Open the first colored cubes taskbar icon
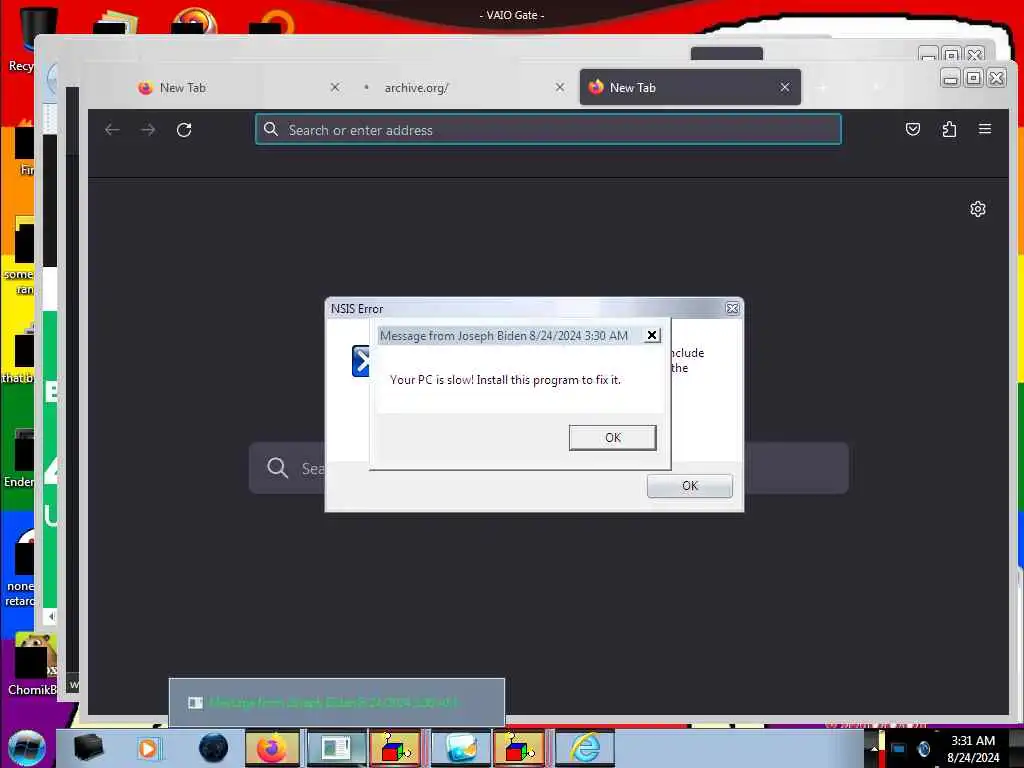This screenshot has width=1024, height=768. (395, 748)
